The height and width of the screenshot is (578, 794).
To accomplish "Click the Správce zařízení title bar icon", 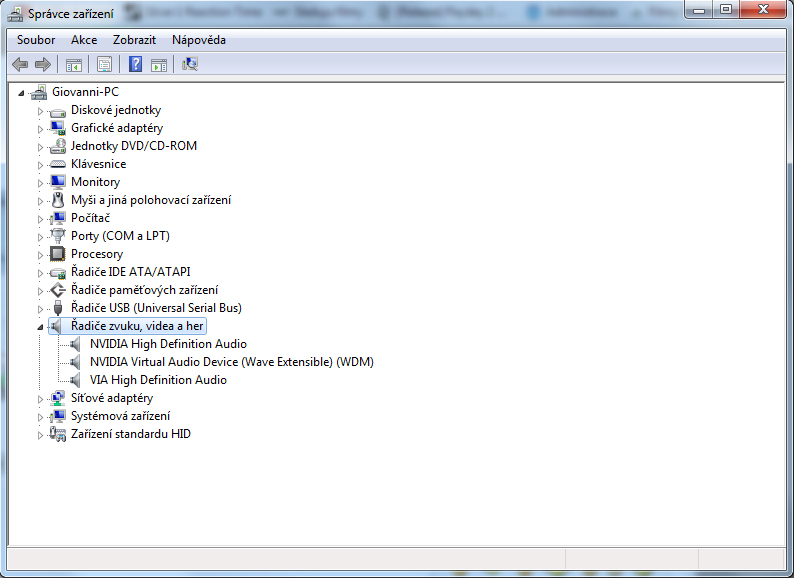I will pyautogui.click(x=15, y=14).
